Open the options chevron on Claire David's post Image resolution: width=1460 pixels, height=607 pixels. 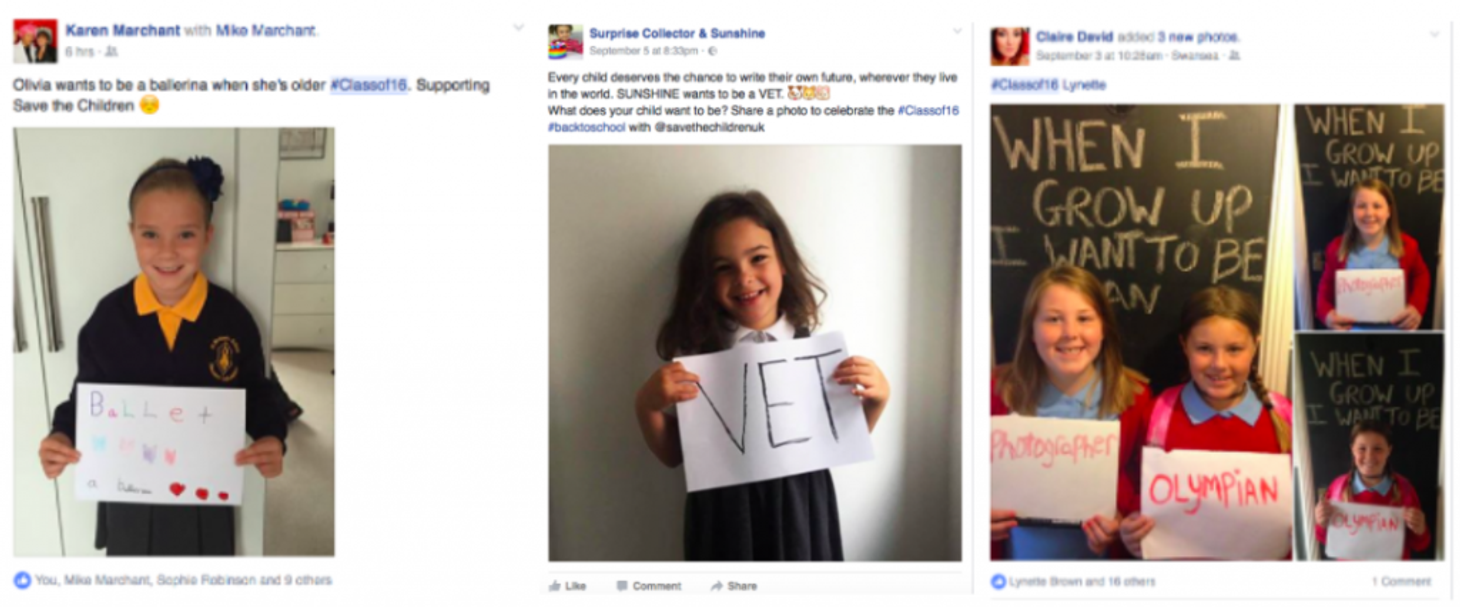coord(1435,35)
